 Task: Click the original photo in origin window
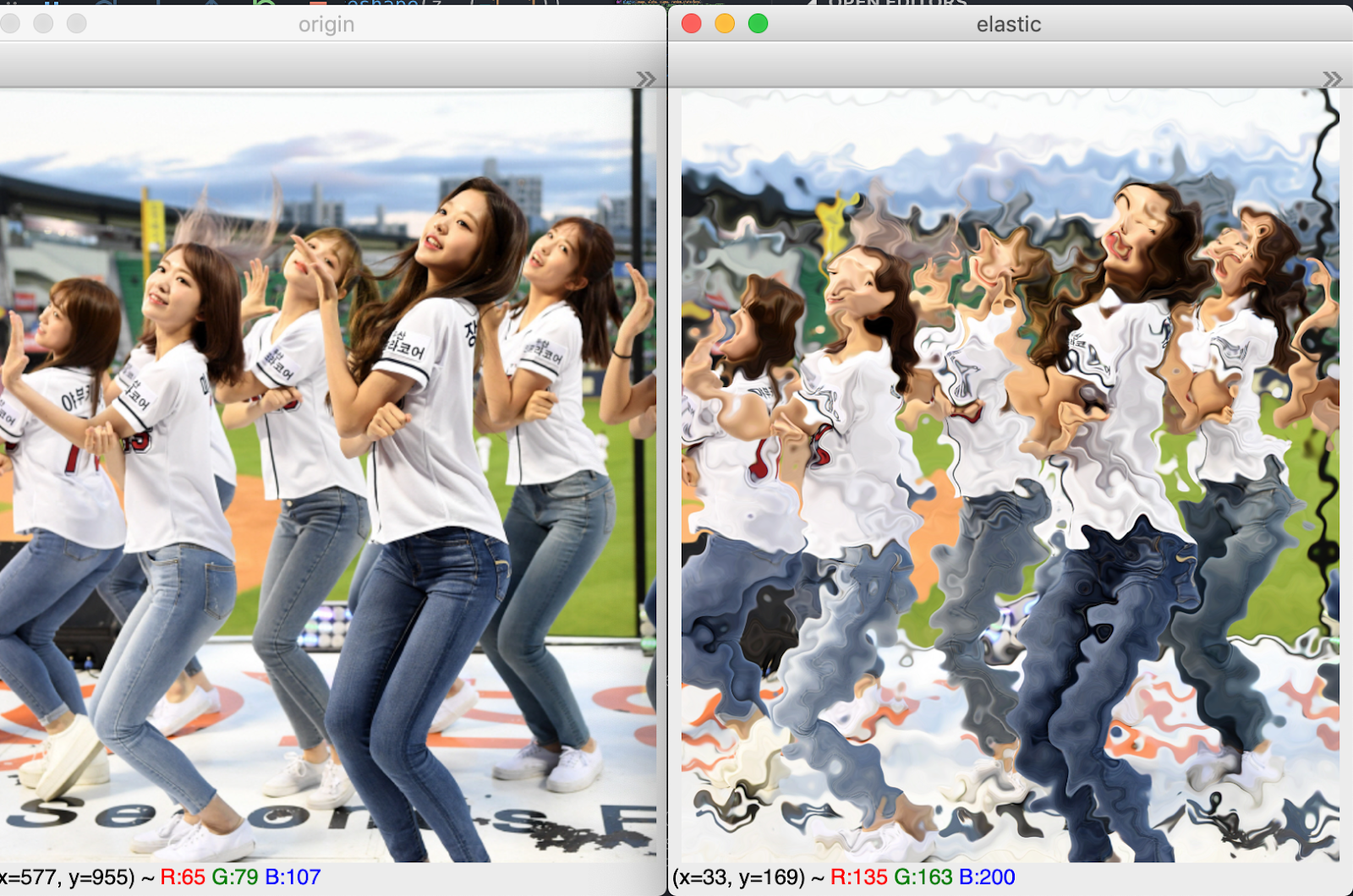[328, 476]
